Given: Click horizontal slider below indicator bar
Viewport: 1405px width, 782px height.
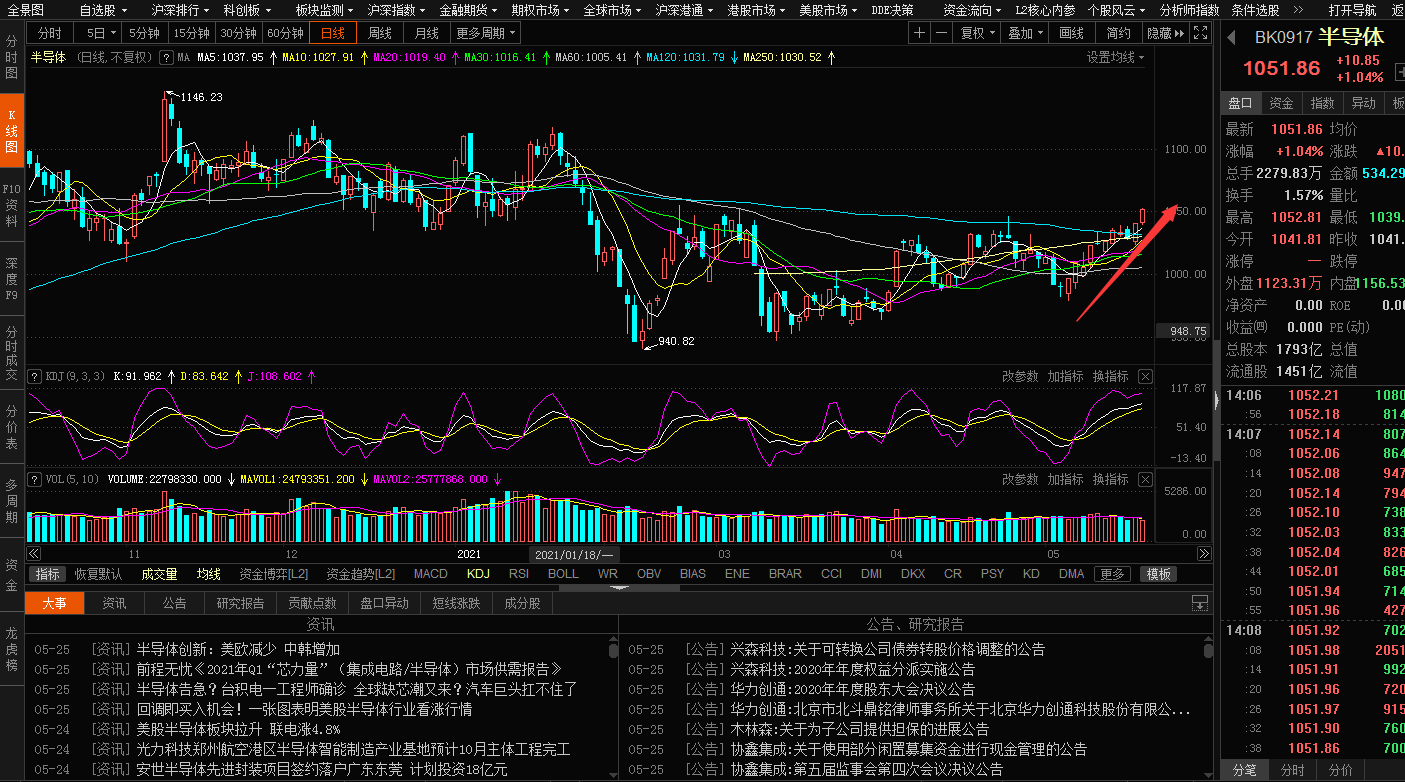Looking at the screenshot, I should point(619,588).
